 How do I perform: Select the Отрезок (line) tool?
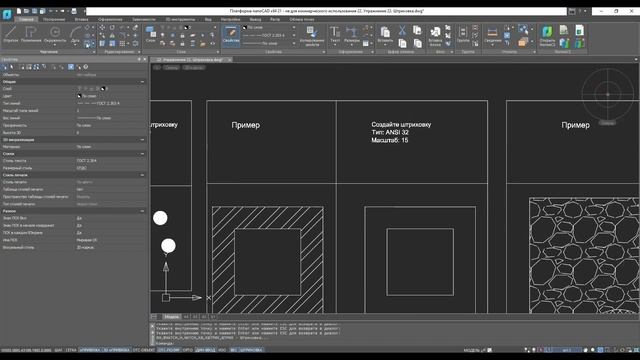[x=11, y=34]
